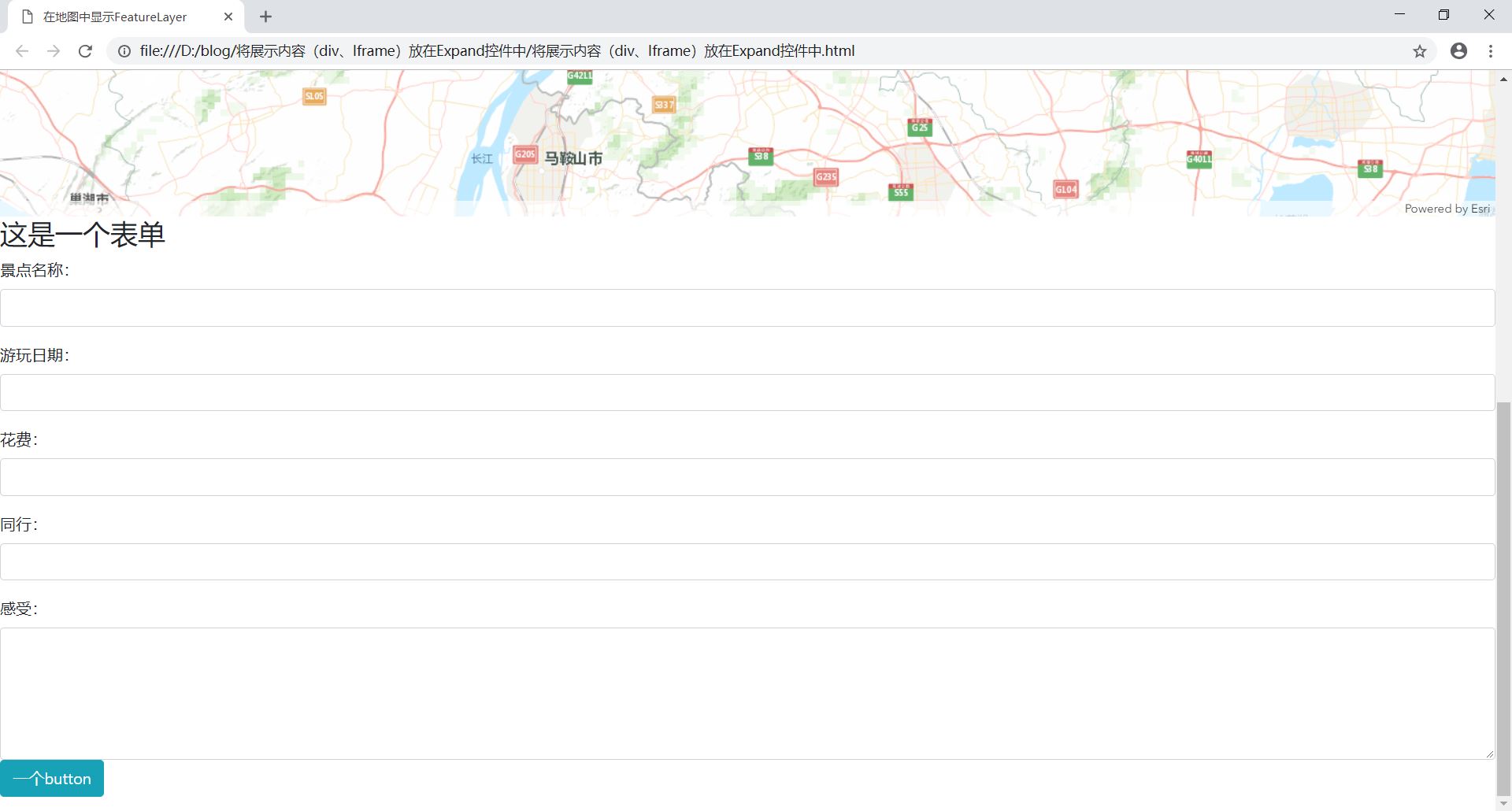Click the G4011 highway shield on map

tap(1199, 158)
